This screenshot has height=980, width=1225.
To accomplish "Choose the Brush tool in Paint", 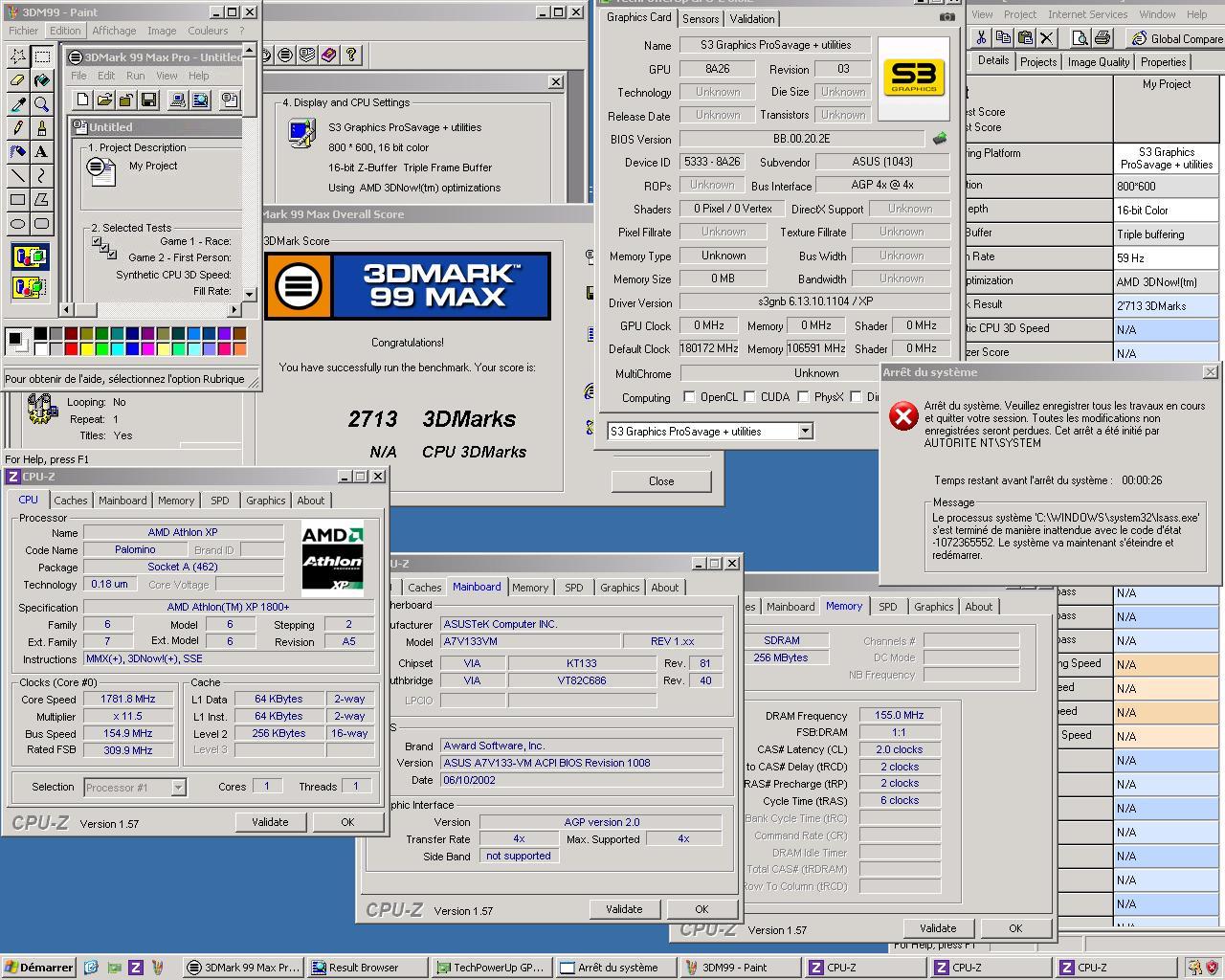I will click(42, 128).
